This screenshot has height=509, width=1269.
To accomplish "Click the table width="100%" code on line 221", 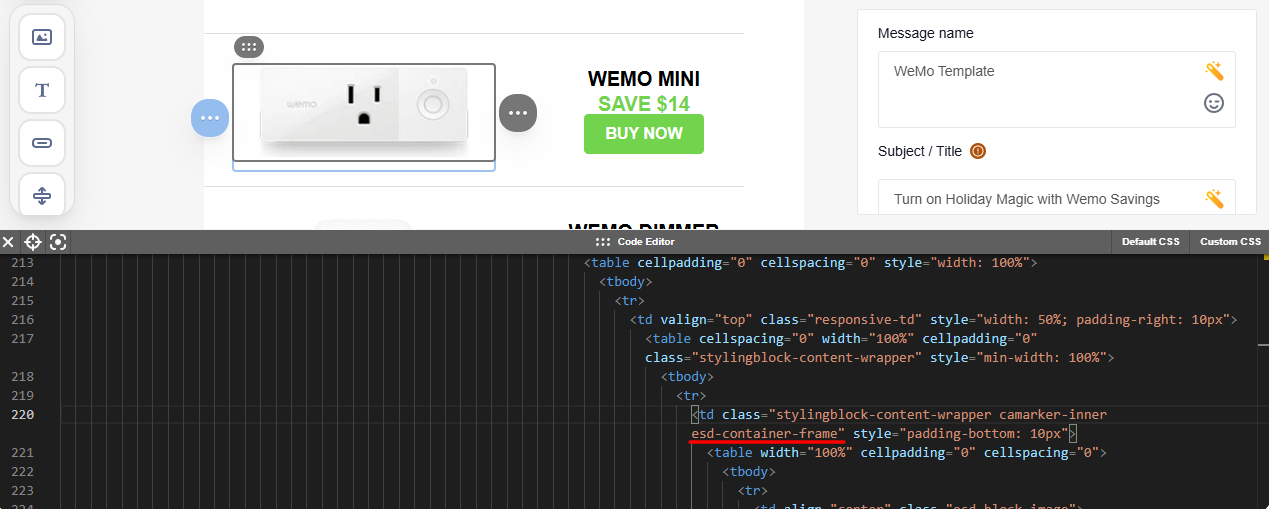I will pyautogui.click(x=907, y=452).
